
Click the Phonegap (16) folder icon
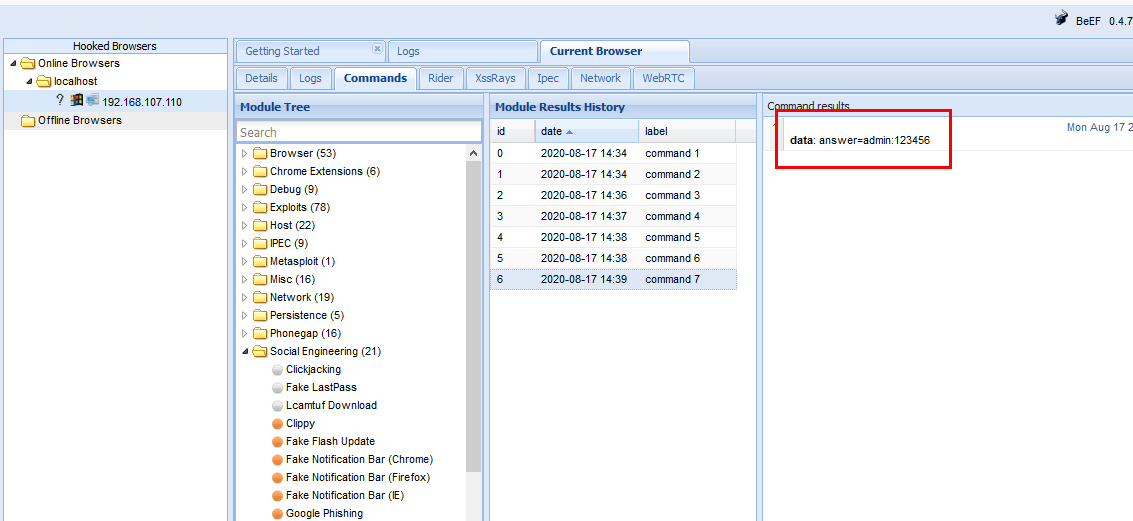pos(259,334)
